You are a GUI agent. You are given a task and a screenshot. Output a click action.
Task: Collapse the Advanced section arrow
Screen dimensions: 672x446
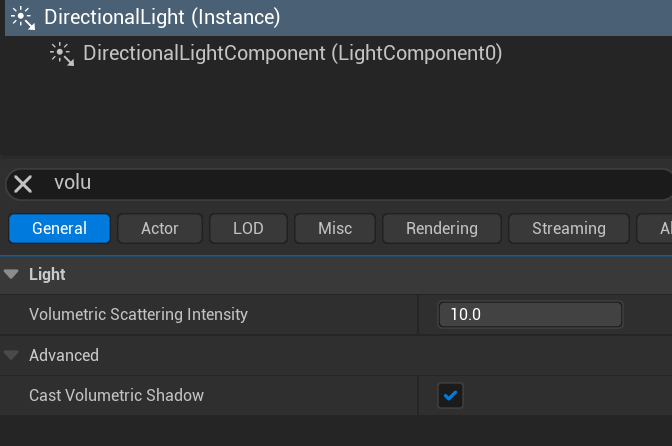point(12,355)
